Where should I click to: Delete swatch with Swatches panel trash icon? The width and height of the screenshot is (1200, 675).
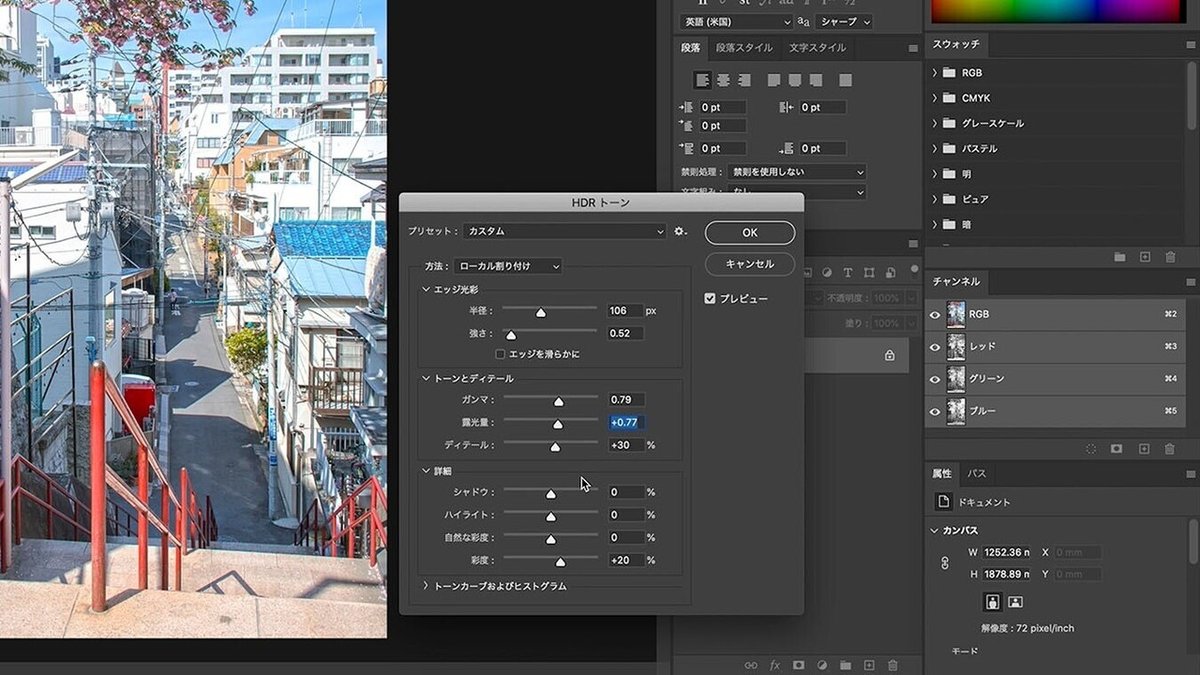[x=1170, y=257]
